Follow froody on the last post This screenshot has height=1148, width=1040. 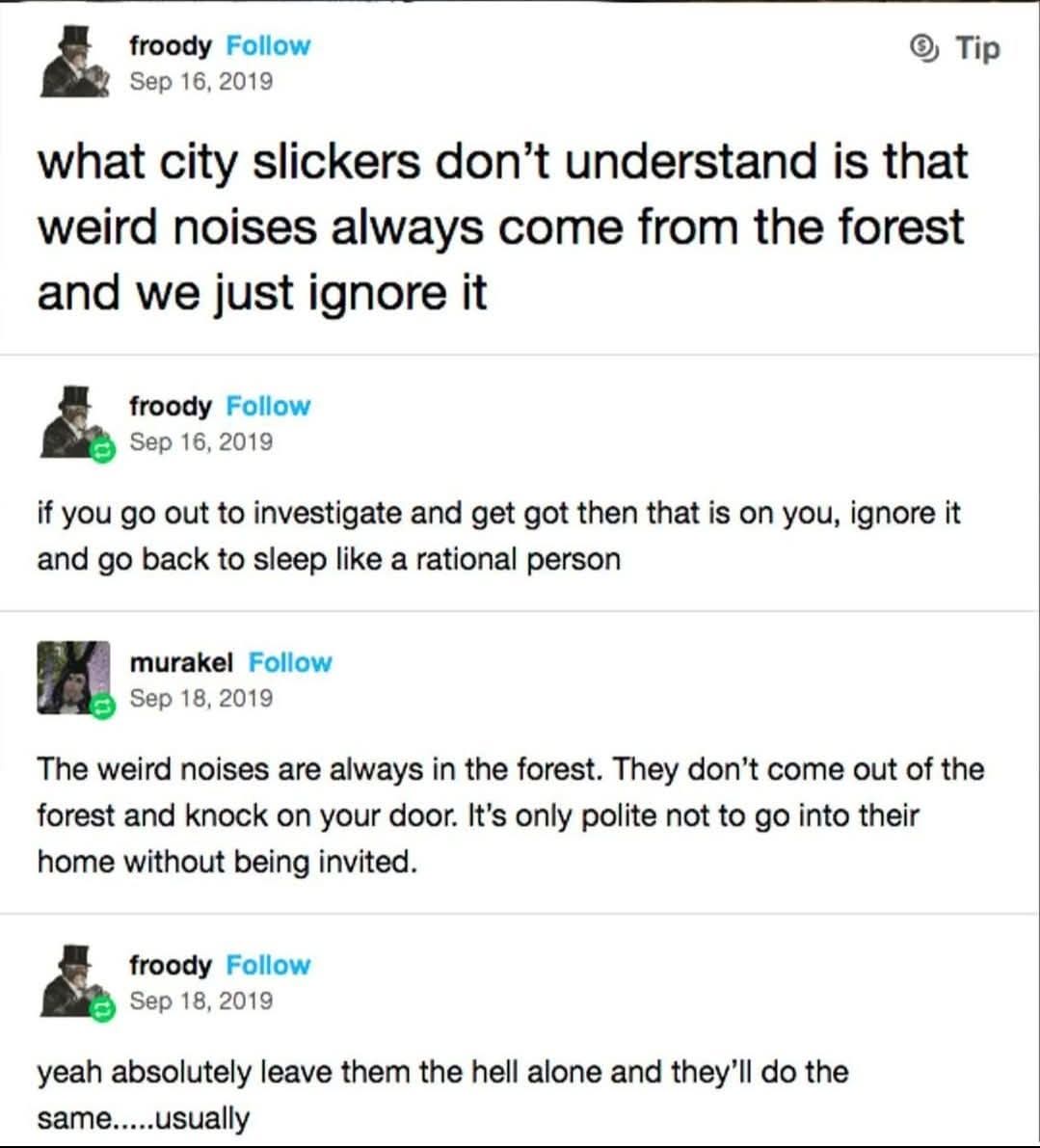pos(268,965)
